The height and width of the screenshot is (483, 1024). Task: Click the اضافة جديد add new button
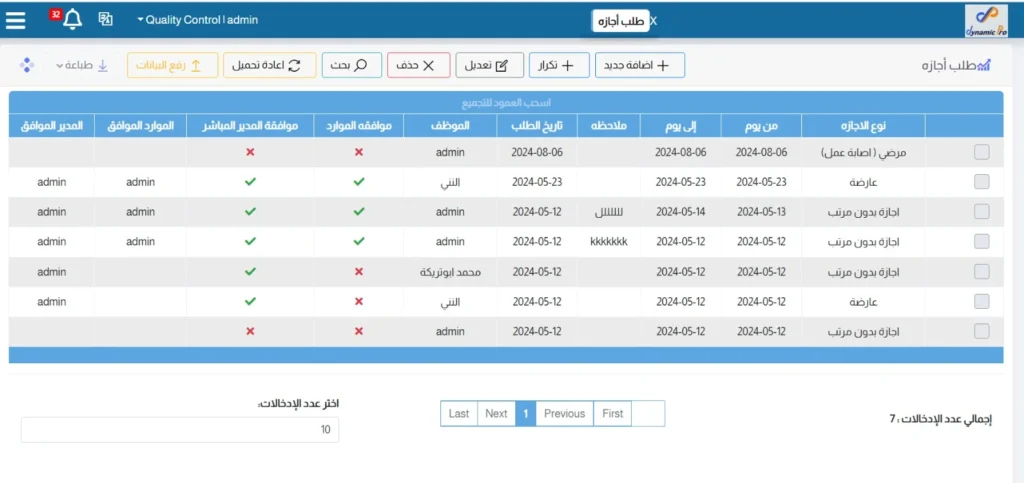640,65
